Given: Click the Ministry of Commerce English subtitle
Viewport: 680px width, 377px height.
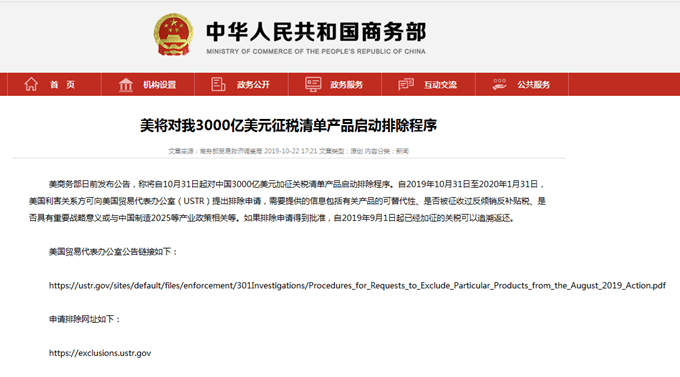Looking at the screenshot, I should [x=316, y=51].
